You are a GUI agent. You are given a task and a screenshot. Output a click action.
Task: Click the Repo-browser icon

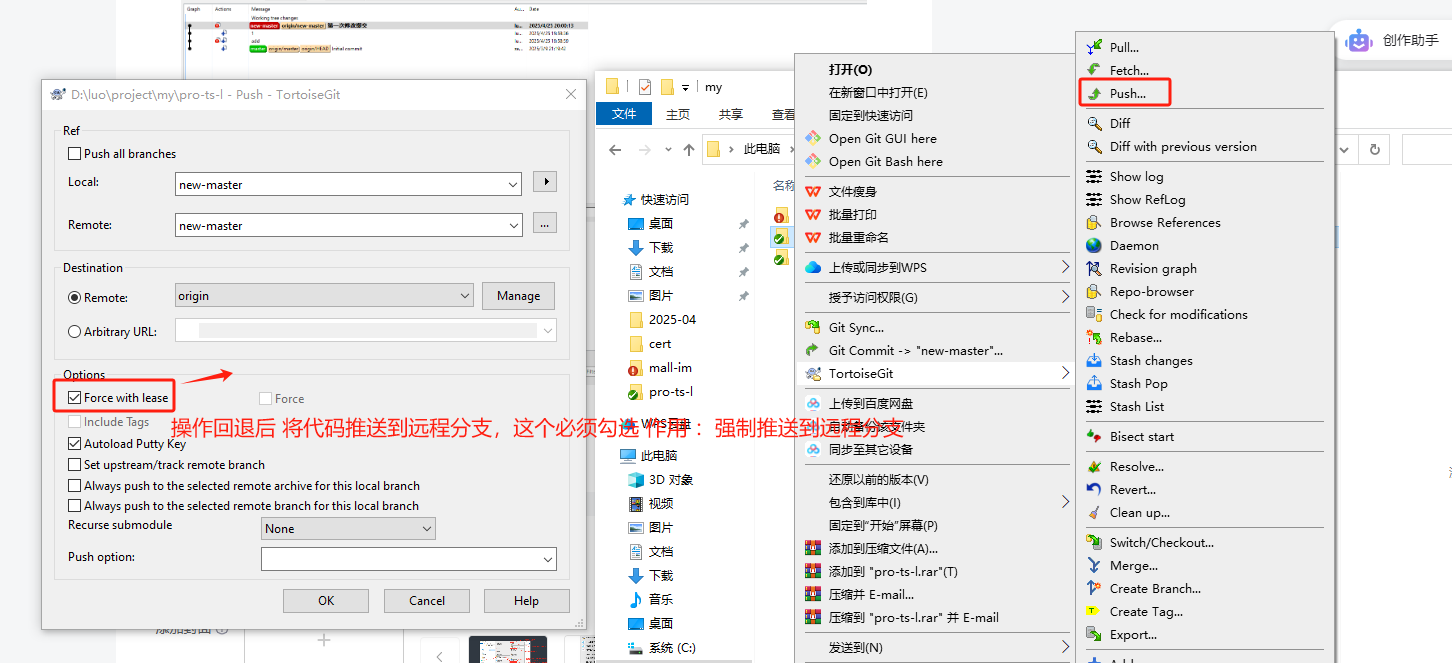pos(1094,291)
